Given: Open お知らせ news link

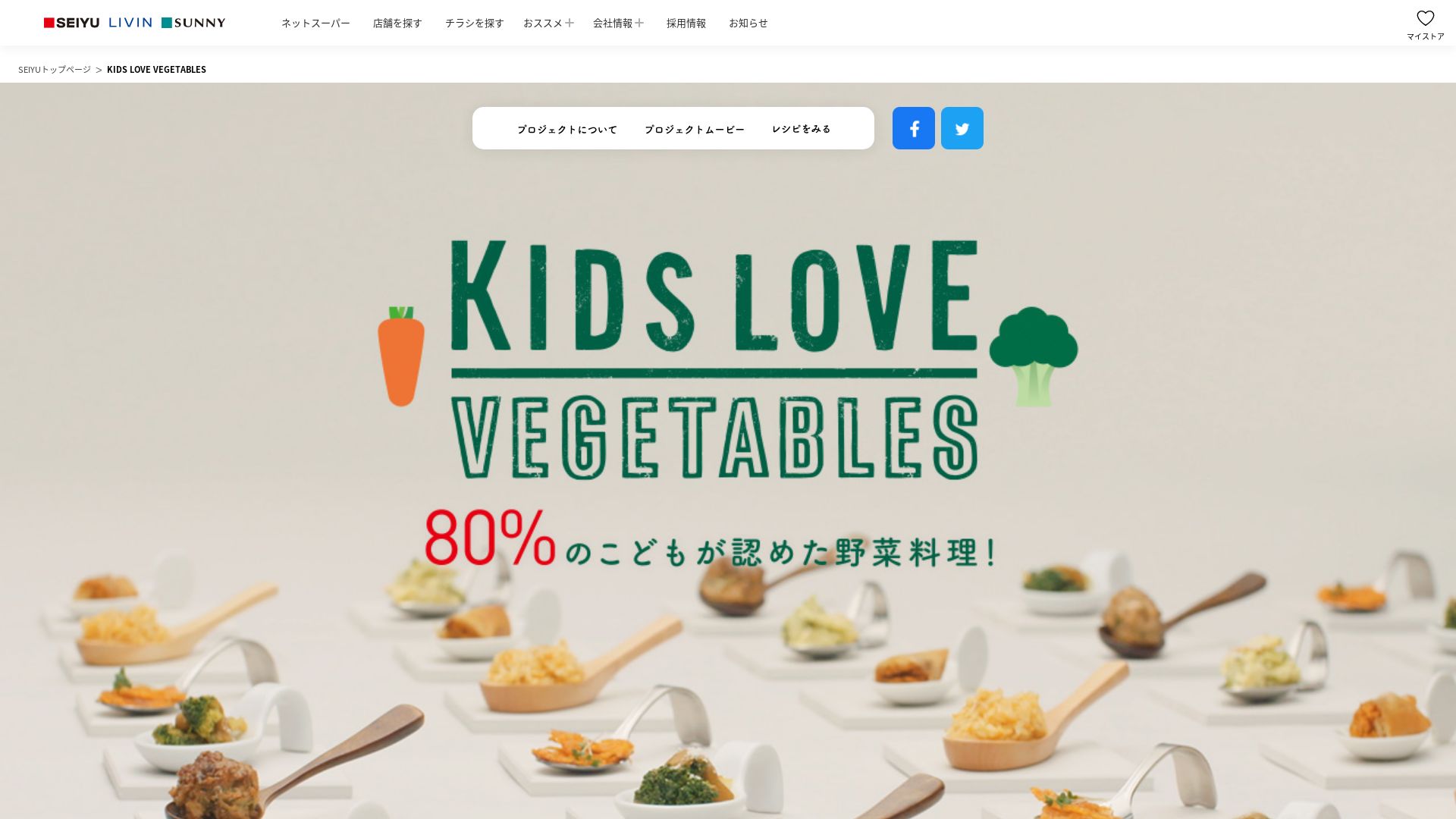Looking at the screenshot, I should 748,24.
